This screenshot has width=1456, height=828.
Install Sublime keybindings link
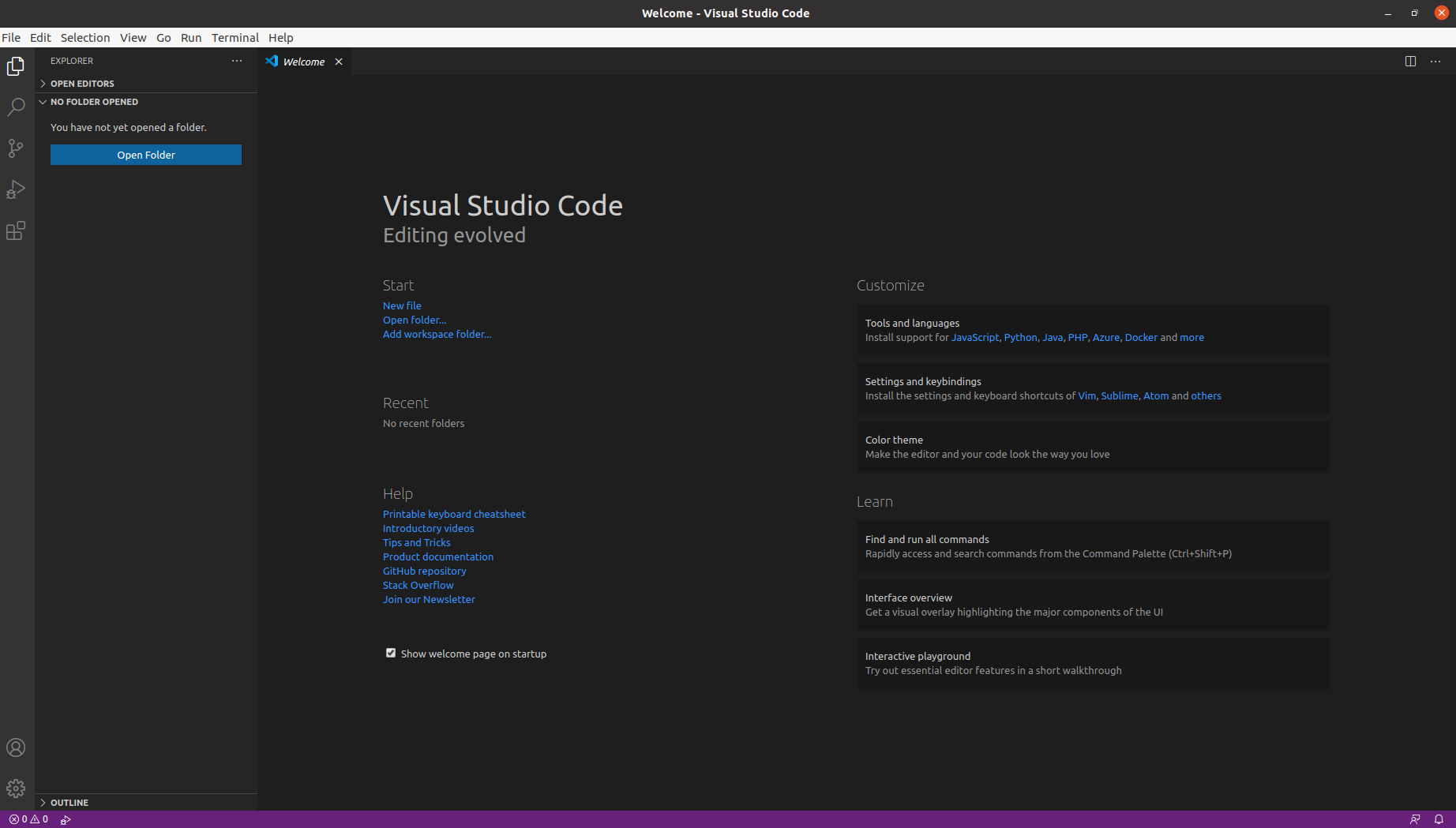pos(1120,395)
